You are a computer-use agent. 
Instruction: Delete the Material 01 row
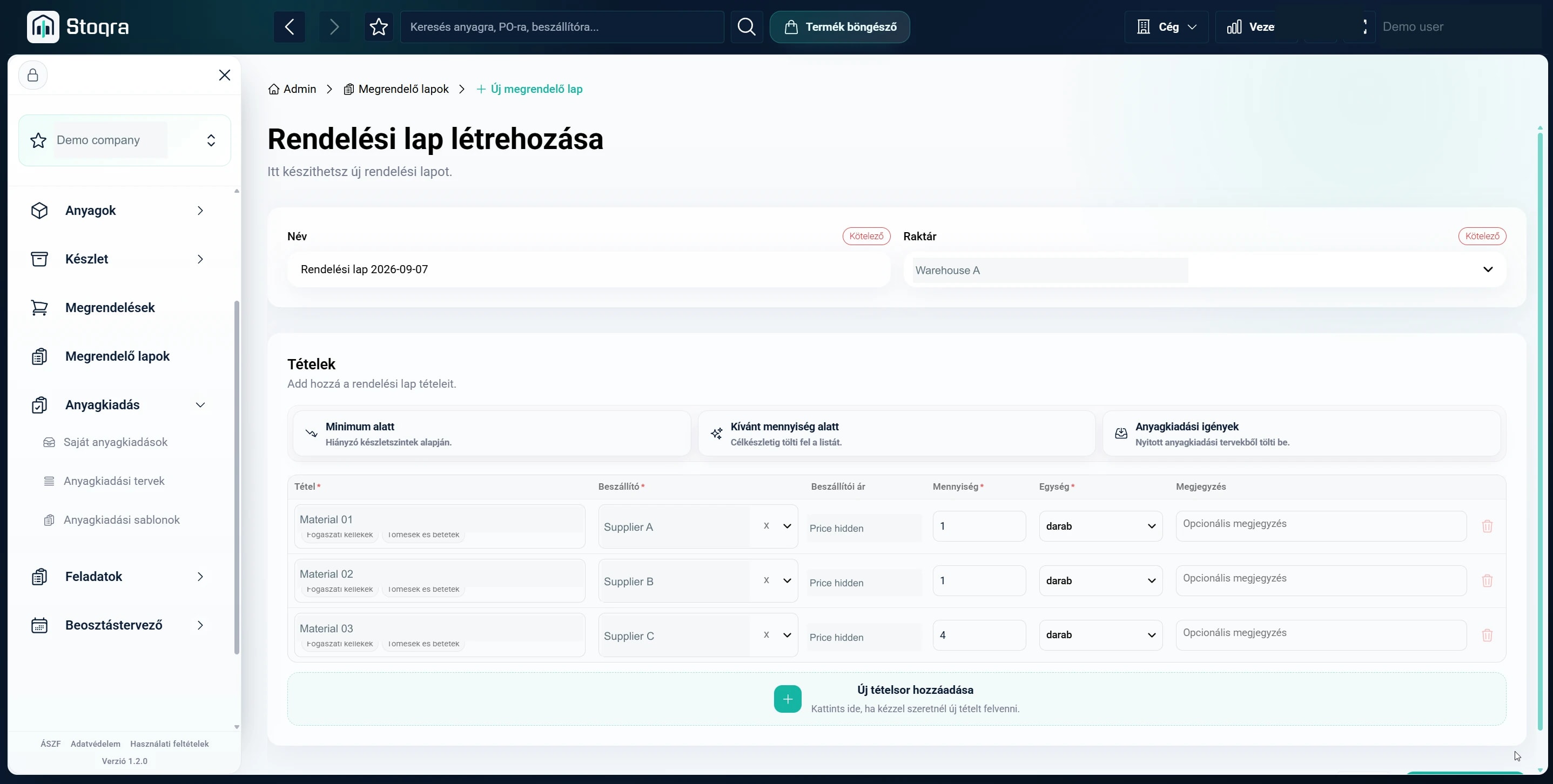[1487, 526]
